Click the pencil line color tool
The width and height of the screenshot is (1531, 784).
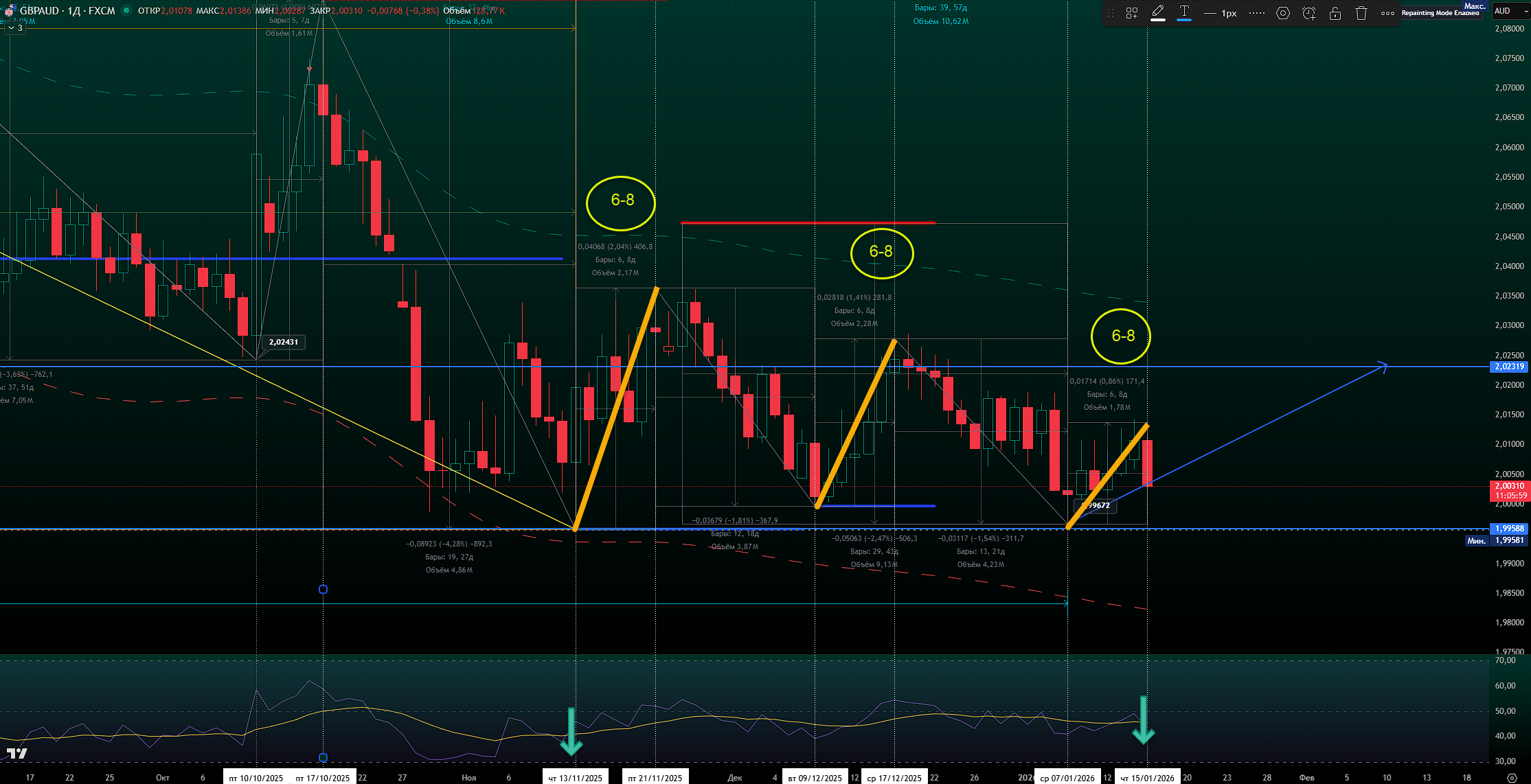(x=1158, y=11)
